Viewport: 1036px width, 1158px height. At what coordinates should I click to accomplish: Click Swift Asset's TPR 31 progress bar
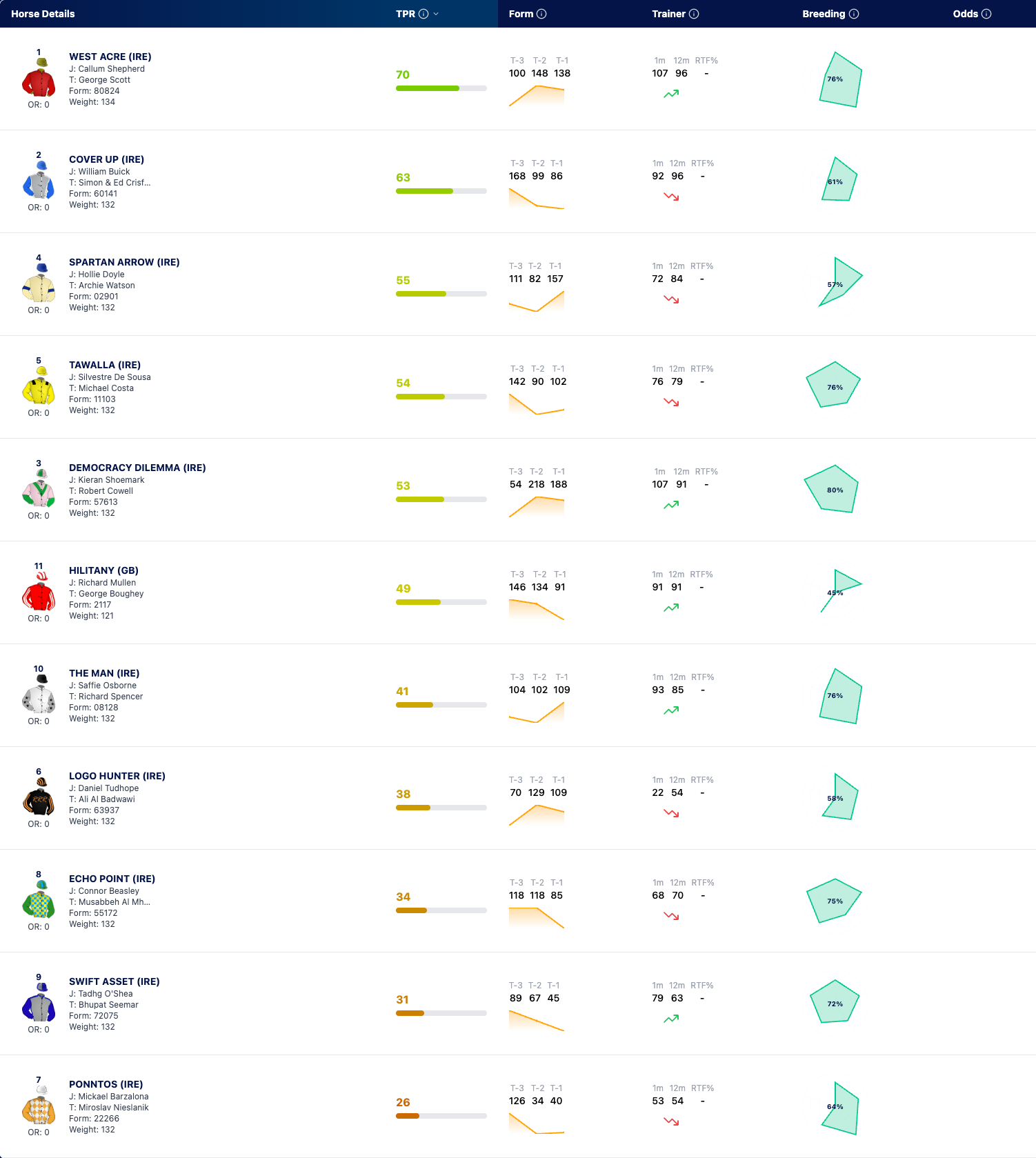(441, 1013)
